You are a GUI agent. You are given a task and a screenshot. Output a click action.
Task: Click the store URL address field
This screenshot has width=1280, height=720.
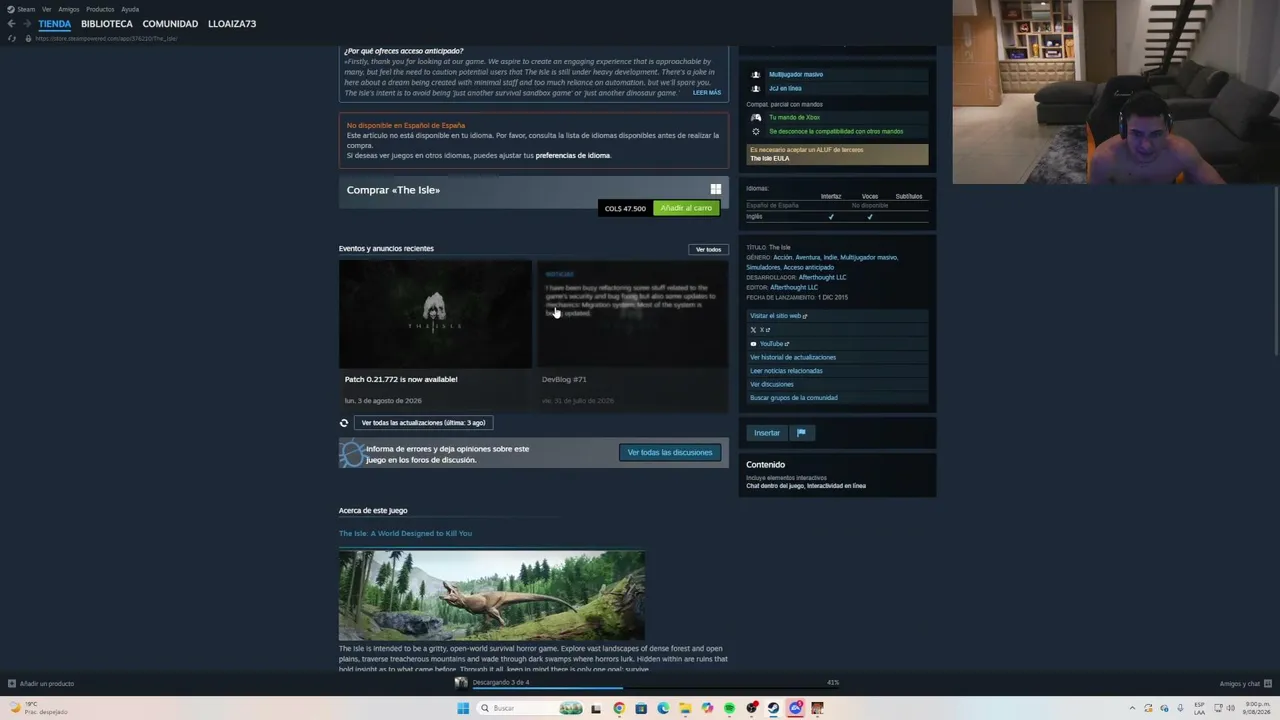106,38
